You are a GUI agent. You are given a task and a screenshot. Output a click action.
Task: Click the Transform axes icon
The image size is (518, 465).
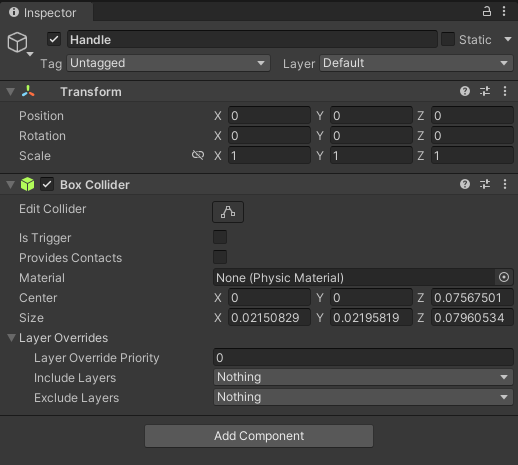[28, 91]
